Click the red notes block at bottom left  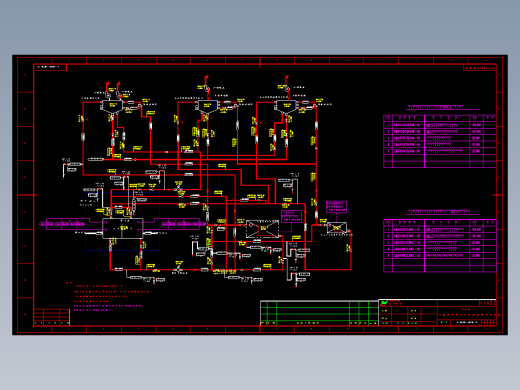tap(109, 296)
